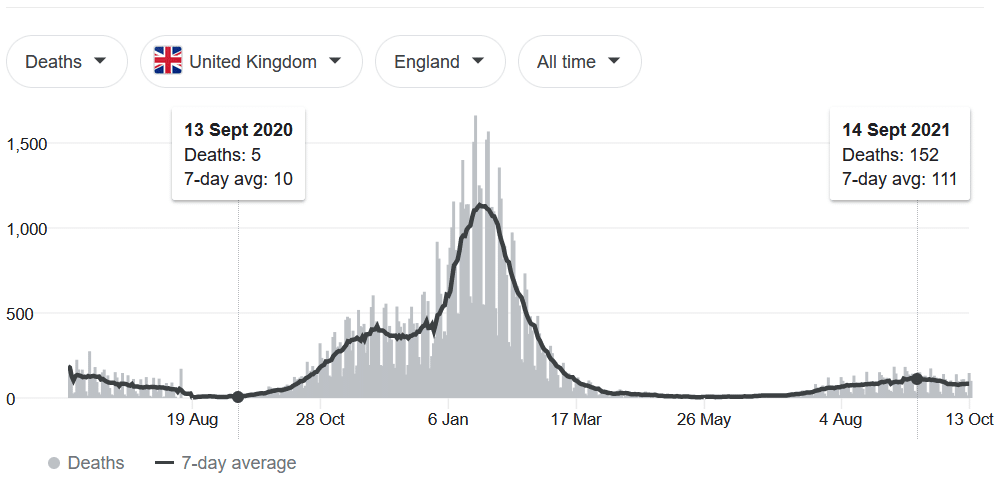Click the caret arrow next to All time
This screenshot has height=490, width=1003.
(613, 61)
